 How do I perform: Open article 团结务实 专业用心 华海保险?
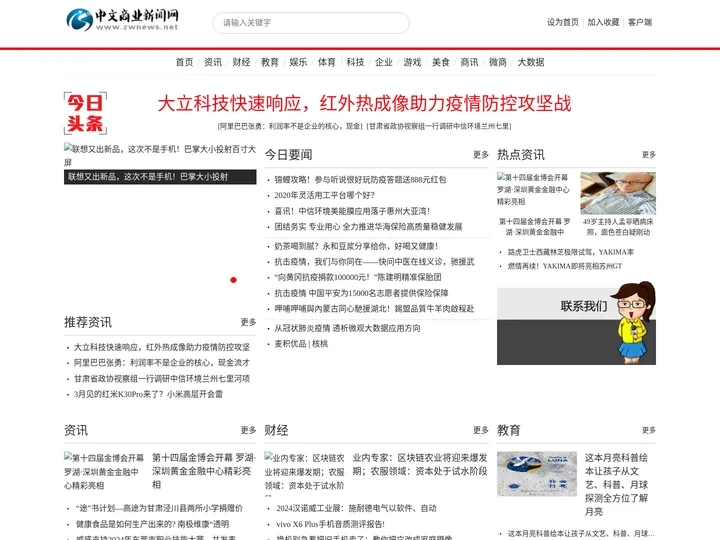pos(368,227)
